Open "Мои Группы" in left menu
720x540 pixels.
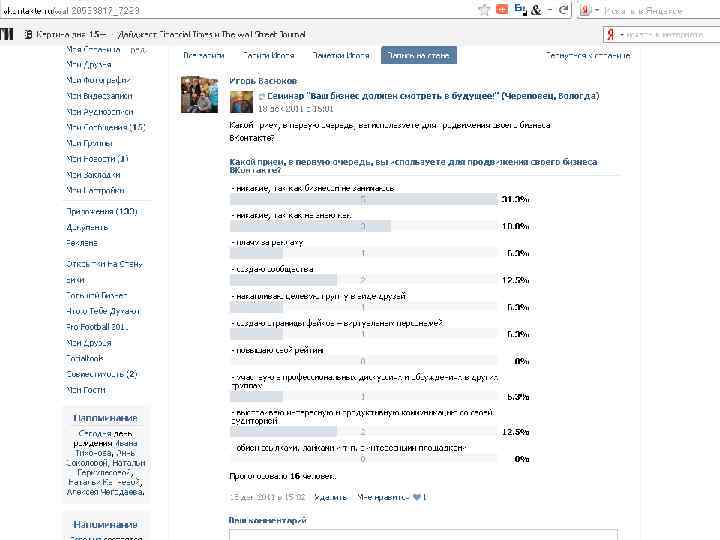click(x=89, y=143)
